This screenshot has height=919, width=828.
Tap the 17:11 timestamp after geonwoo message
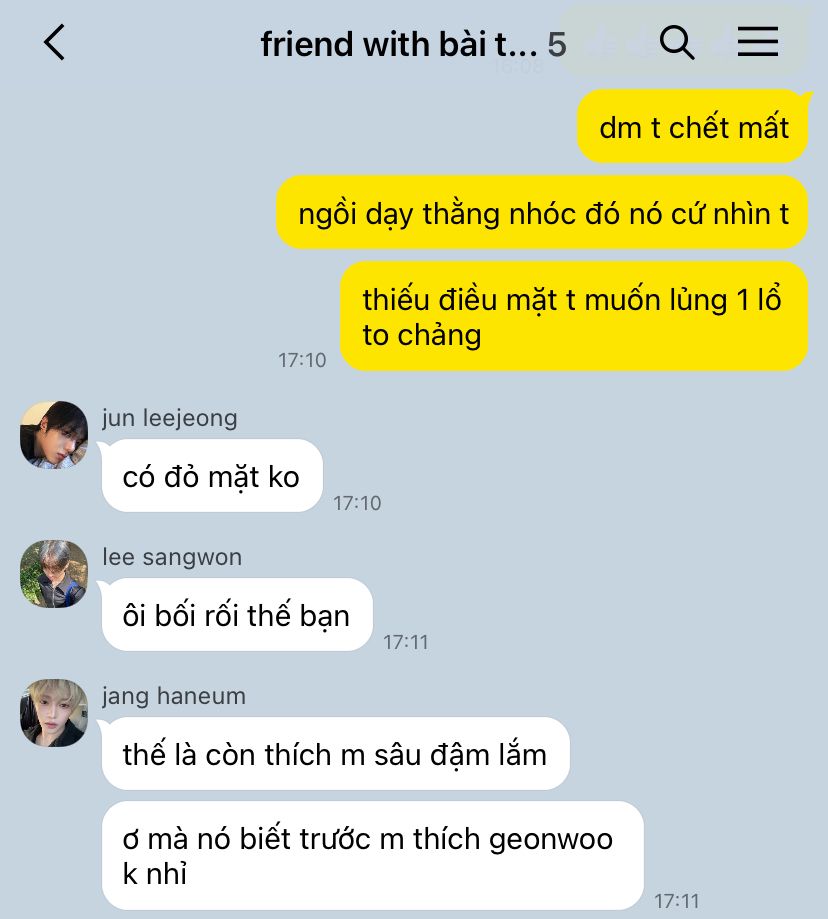pos(677,900)
